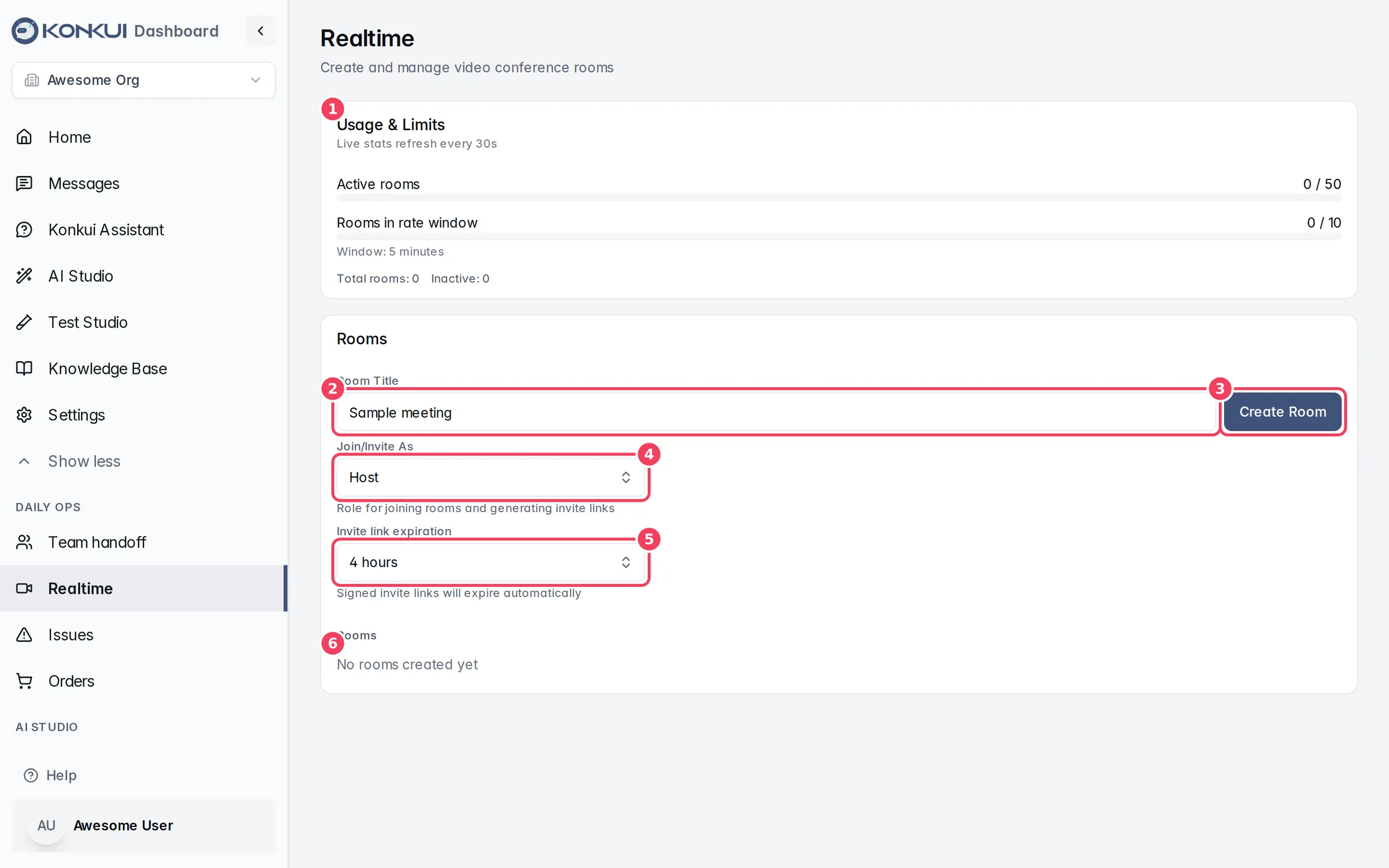
Task: Click the '0 / 10' rate window value
Action: pyautogui.click(x=1324, y=223)
